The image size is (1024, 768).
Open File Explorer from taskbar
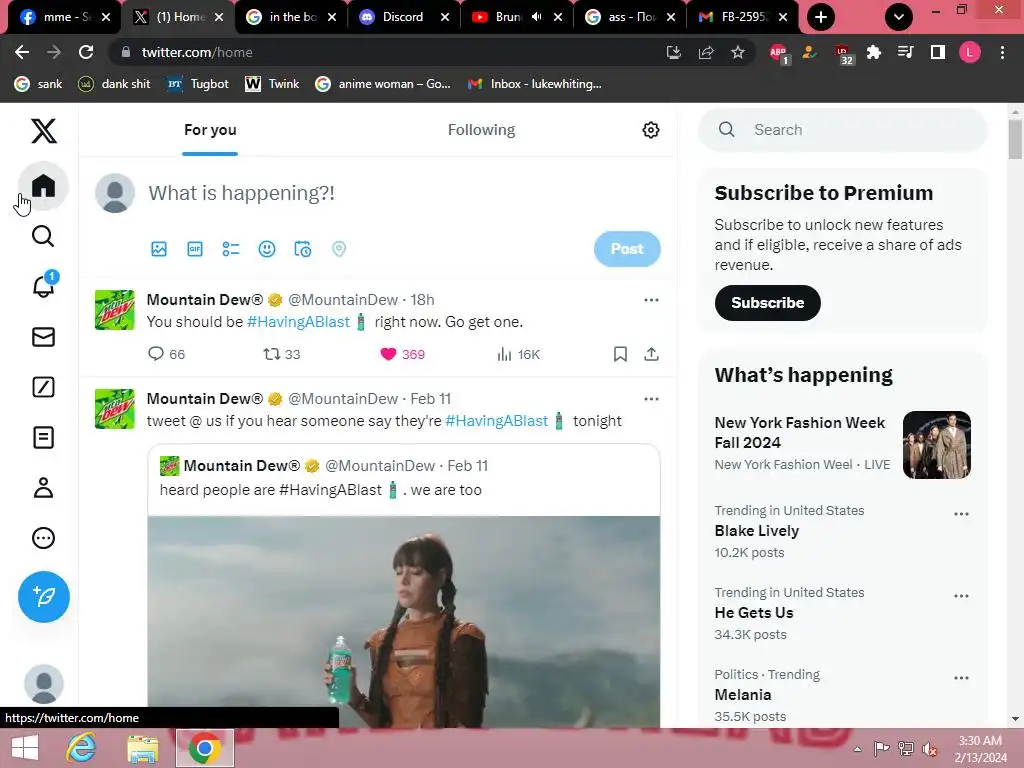tap(142, 748)
